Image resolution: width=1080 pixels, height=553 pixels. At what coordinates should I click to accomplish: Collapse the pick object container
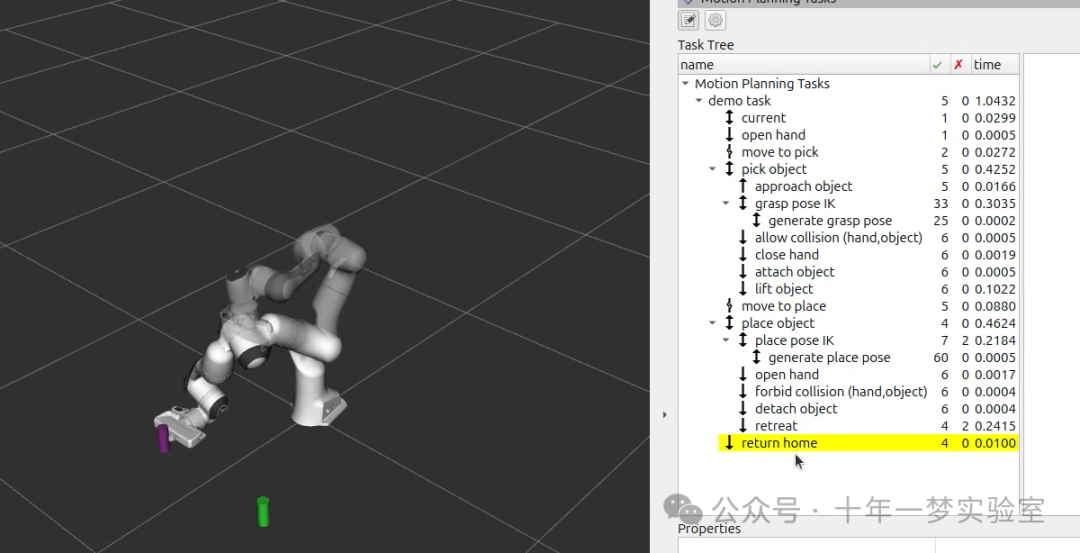pos(712,169)
